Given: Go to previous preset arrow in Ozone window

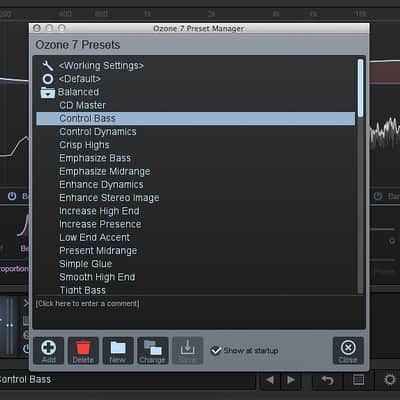Looking at the screenshot, I should pos(270,380).
